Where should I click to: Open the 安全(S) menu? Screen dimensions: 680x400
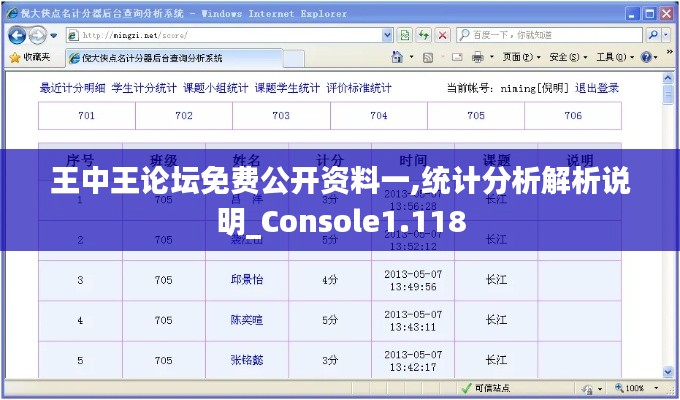click(568, 57)
